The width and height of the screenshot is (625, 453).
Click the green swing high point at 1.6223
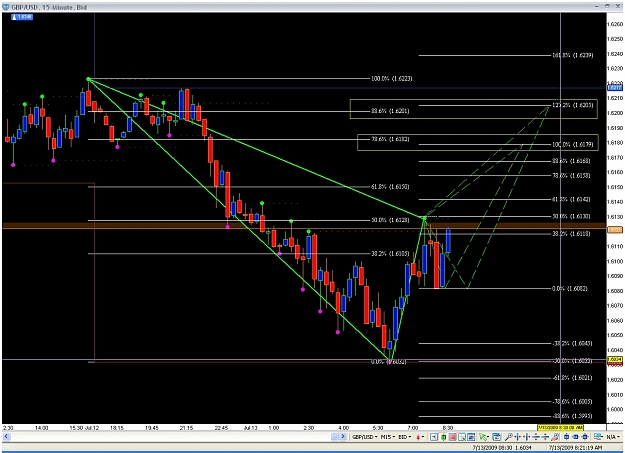tap(88, 79)
